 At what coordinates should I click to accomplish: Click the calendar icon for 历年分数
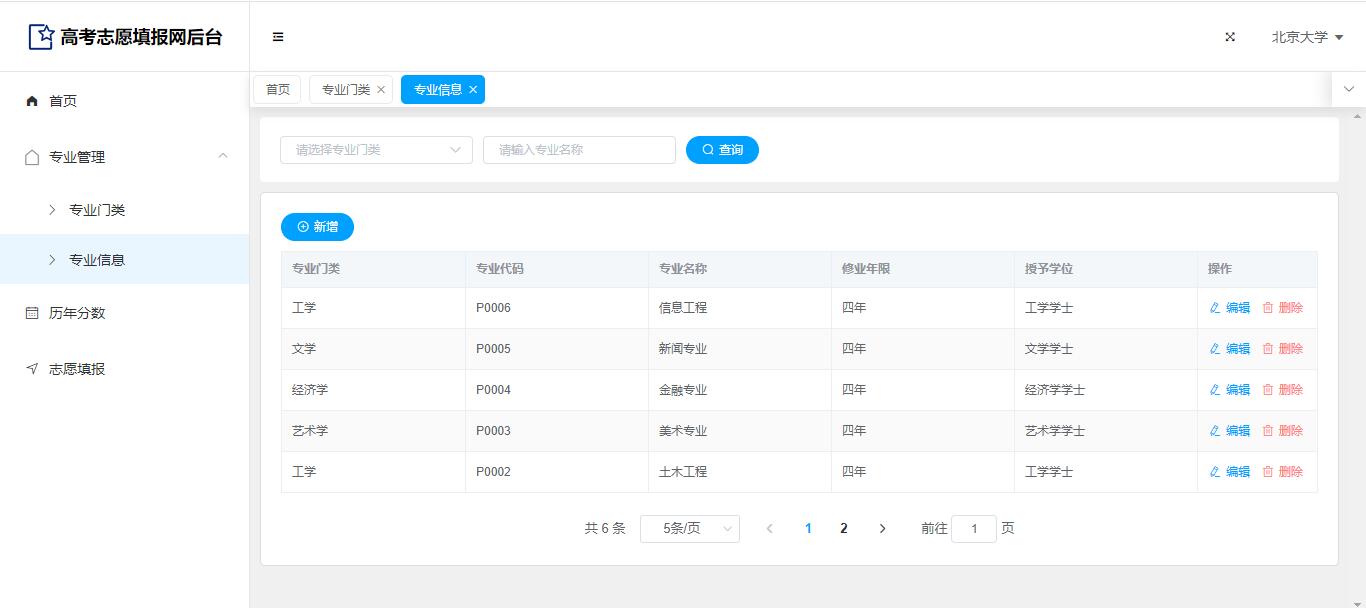tap(32, 313)
